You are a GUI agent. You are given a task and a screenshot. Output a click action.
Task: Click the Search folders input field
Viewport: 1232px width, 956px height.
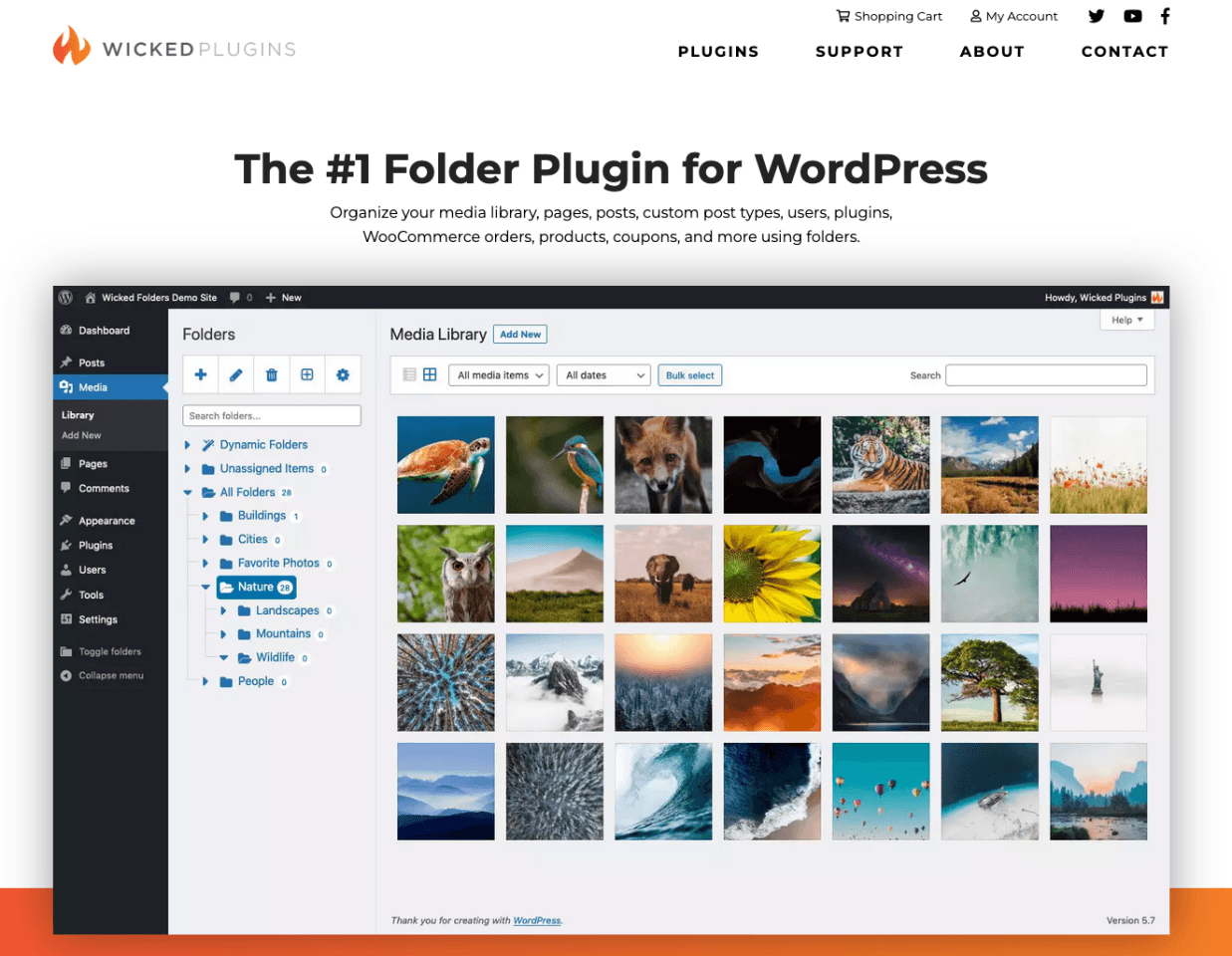(x=271, y=416)
